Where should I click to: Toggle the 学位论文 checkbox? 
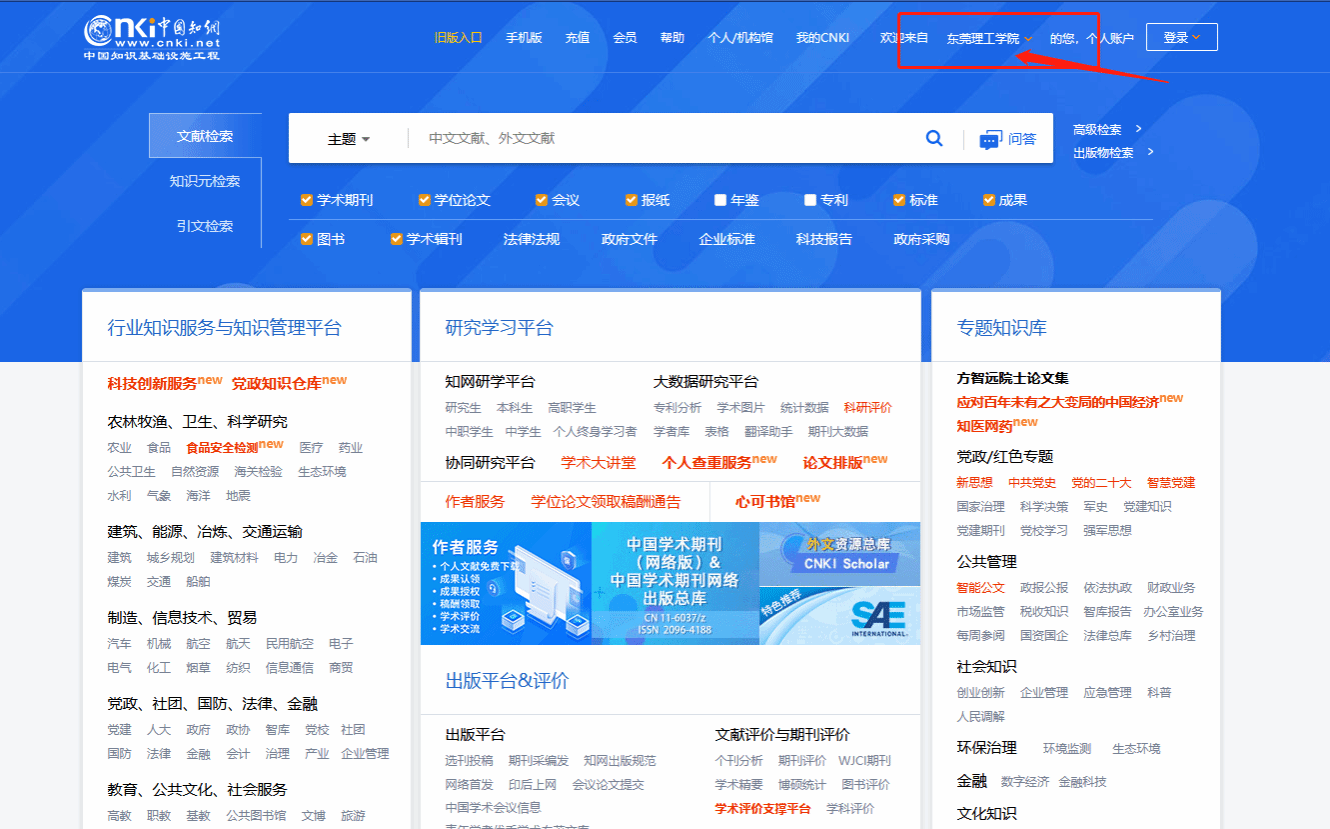click(424, 200)
